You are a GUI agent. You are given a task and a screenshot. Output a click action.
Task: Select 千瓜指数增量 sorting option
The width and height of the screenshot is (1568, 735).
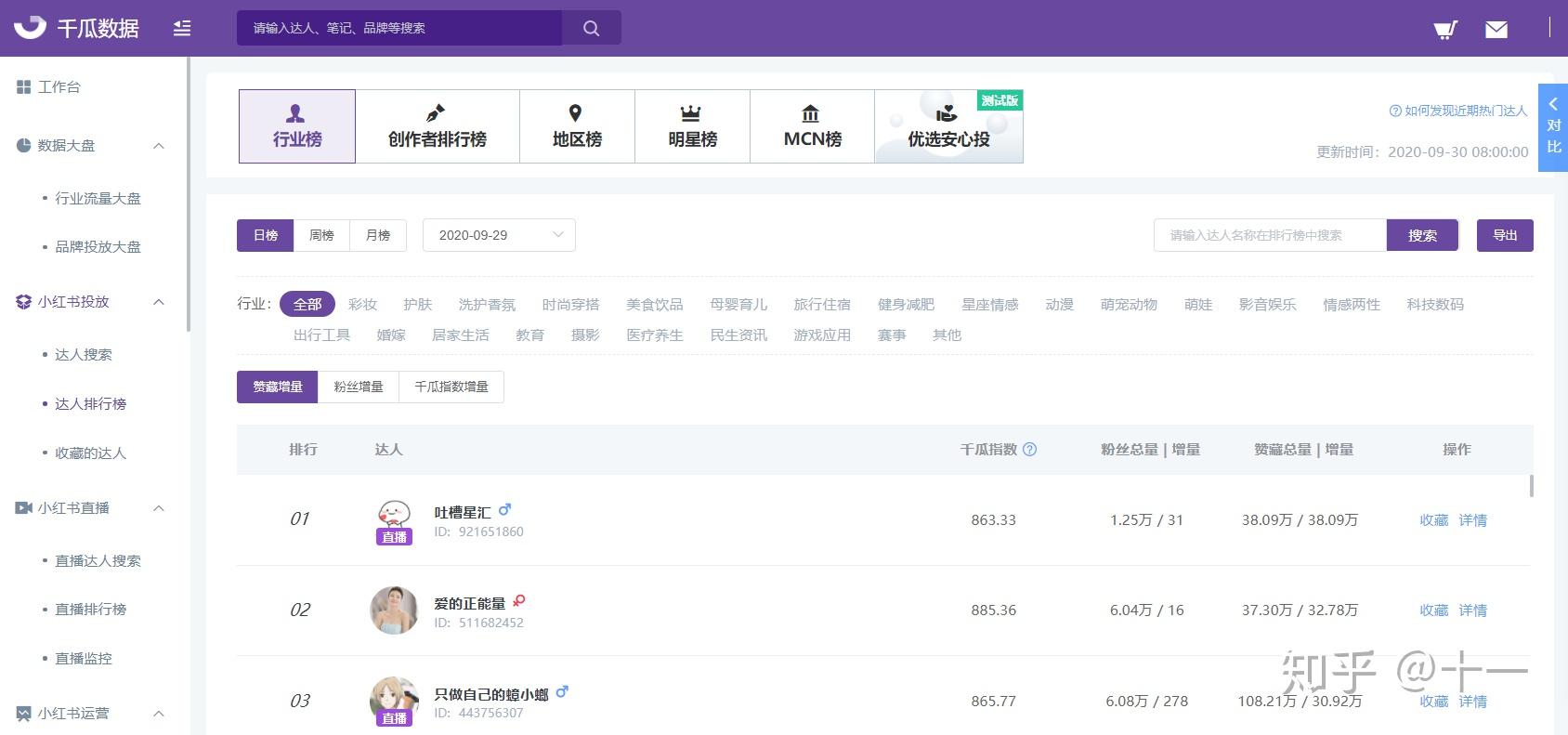point(451,387)
